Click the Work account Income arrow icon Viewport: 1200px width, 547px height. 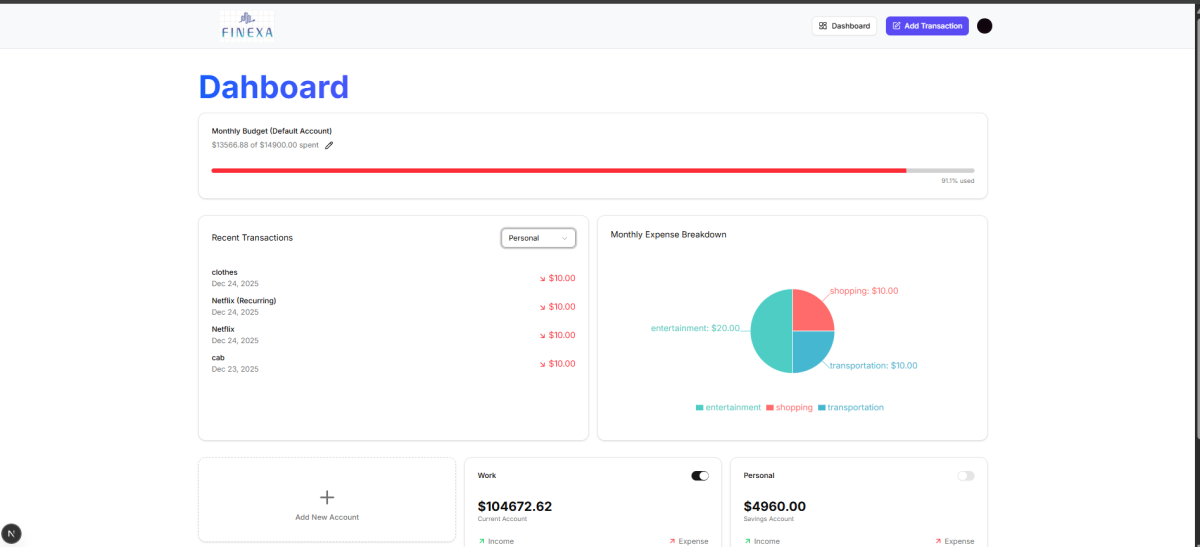coord(482,541)
